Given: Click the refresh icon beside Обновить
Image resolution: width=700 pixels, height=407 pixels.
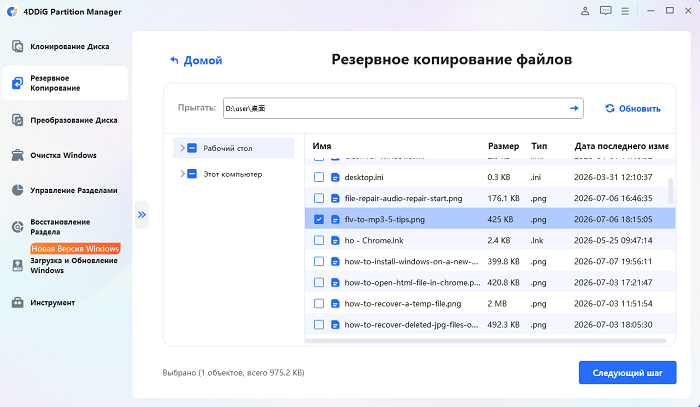Looking at the screenshot, I should point(609,108).
